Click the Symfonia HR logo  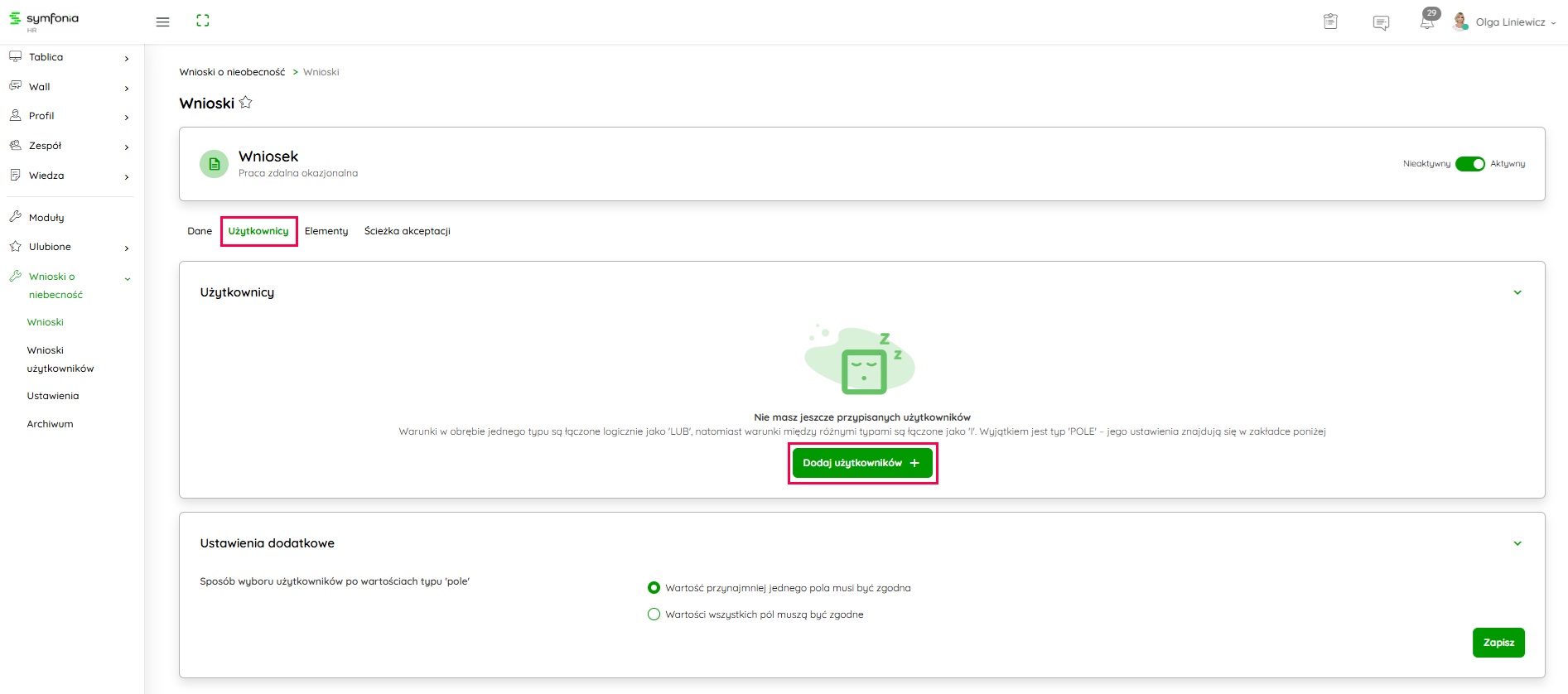(x=45, y=20)
